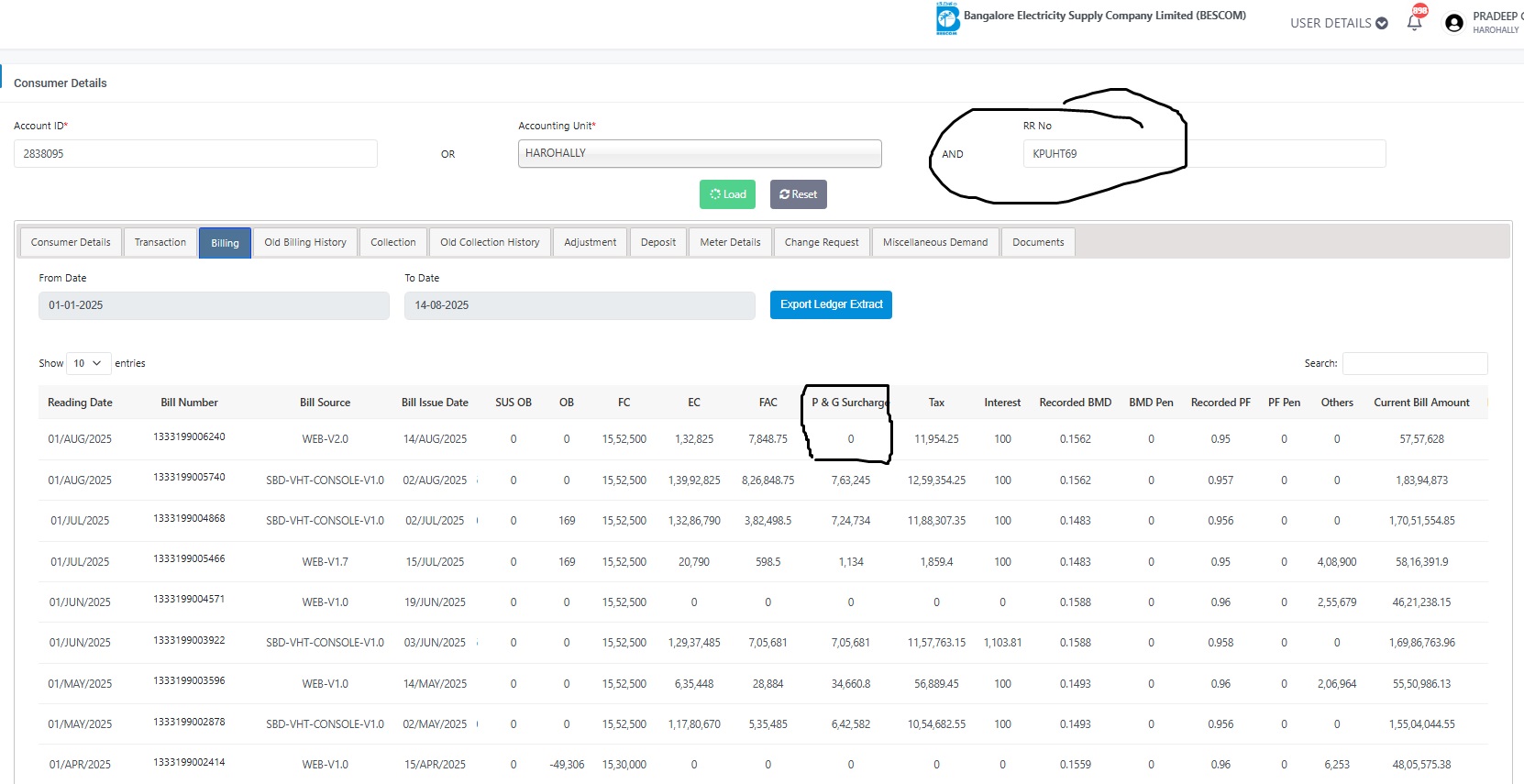Open the Accounting Unit HAROHALLY field
1524x784 pixels.
(x=699, y=153)
